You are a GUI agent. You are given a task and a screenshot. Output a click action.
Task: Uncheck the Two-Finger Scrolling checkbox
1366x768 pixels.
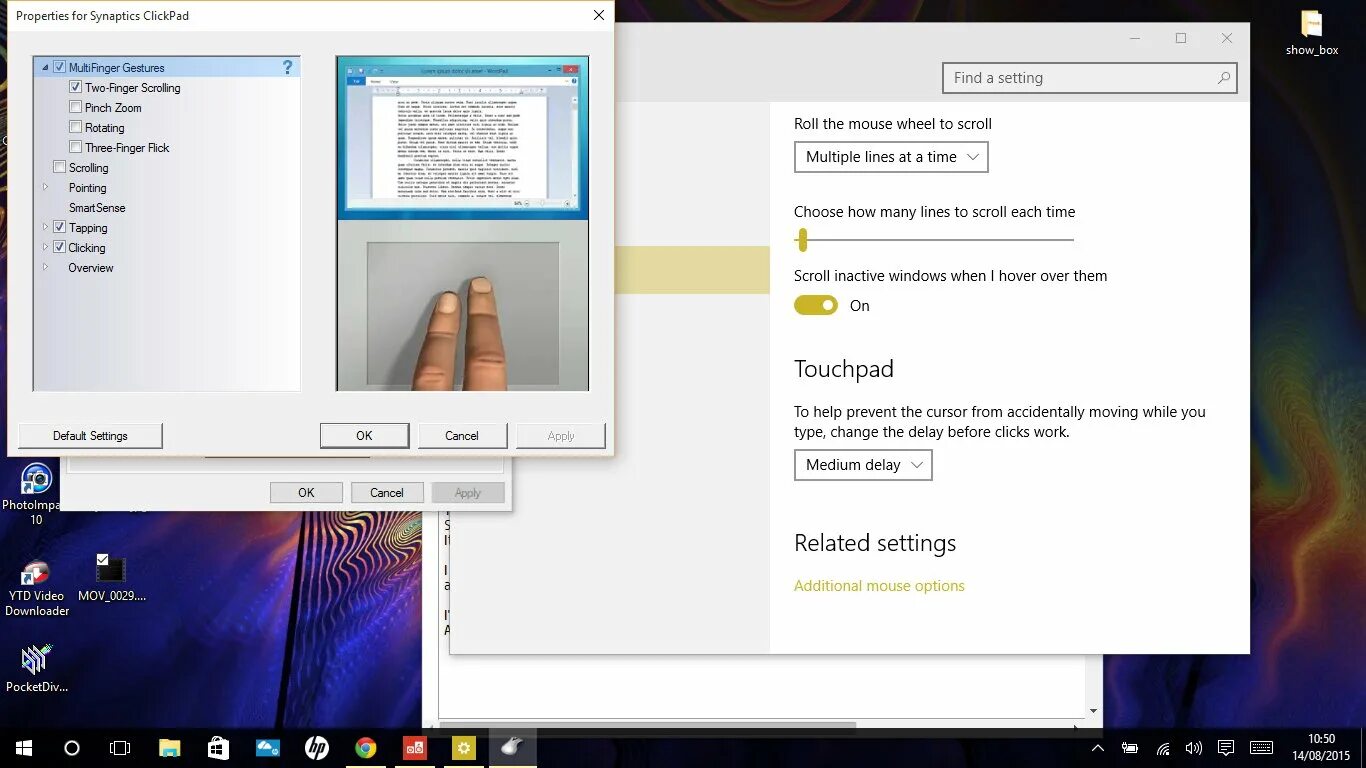pos(76,87)
